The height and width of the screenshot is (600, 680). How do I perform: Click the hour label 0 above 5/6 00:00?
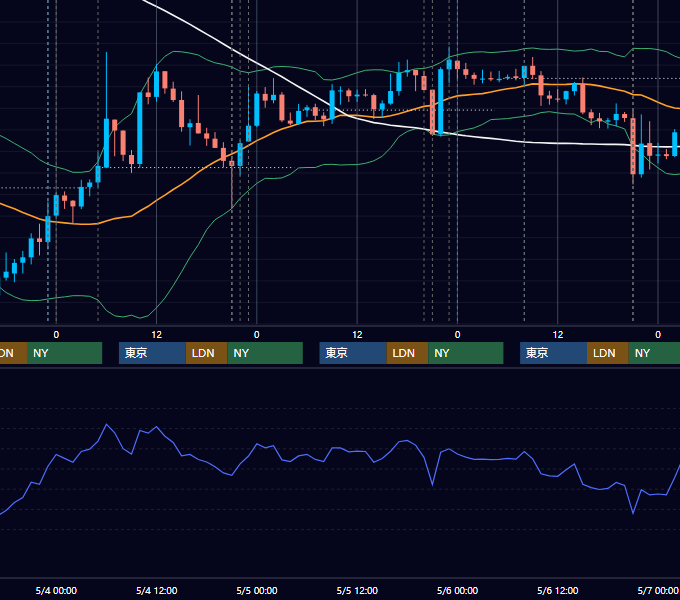pyautogui.click(x=457, y=335)
